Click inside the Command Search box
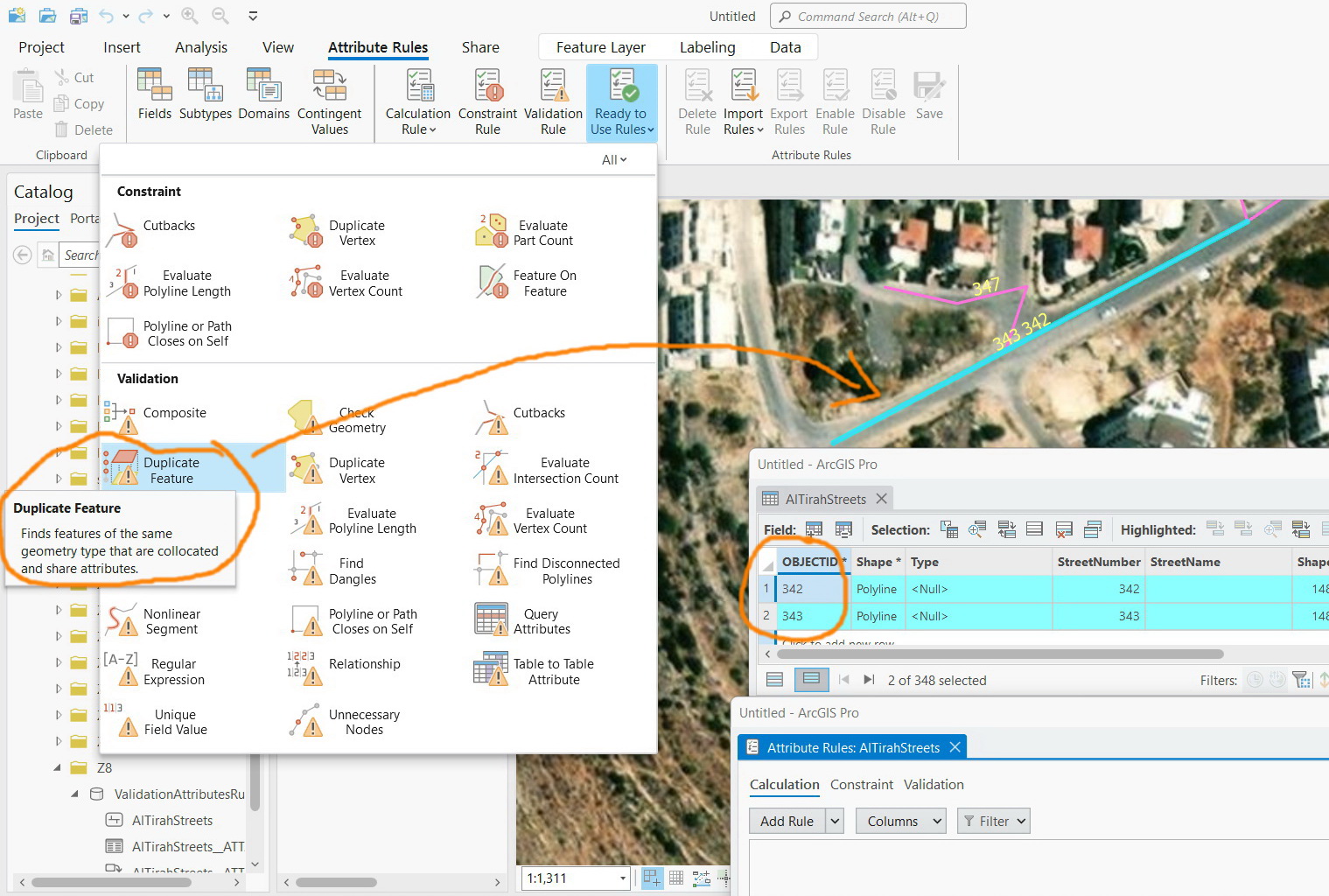Screen dimensions: 1329x896 [868, 16]
